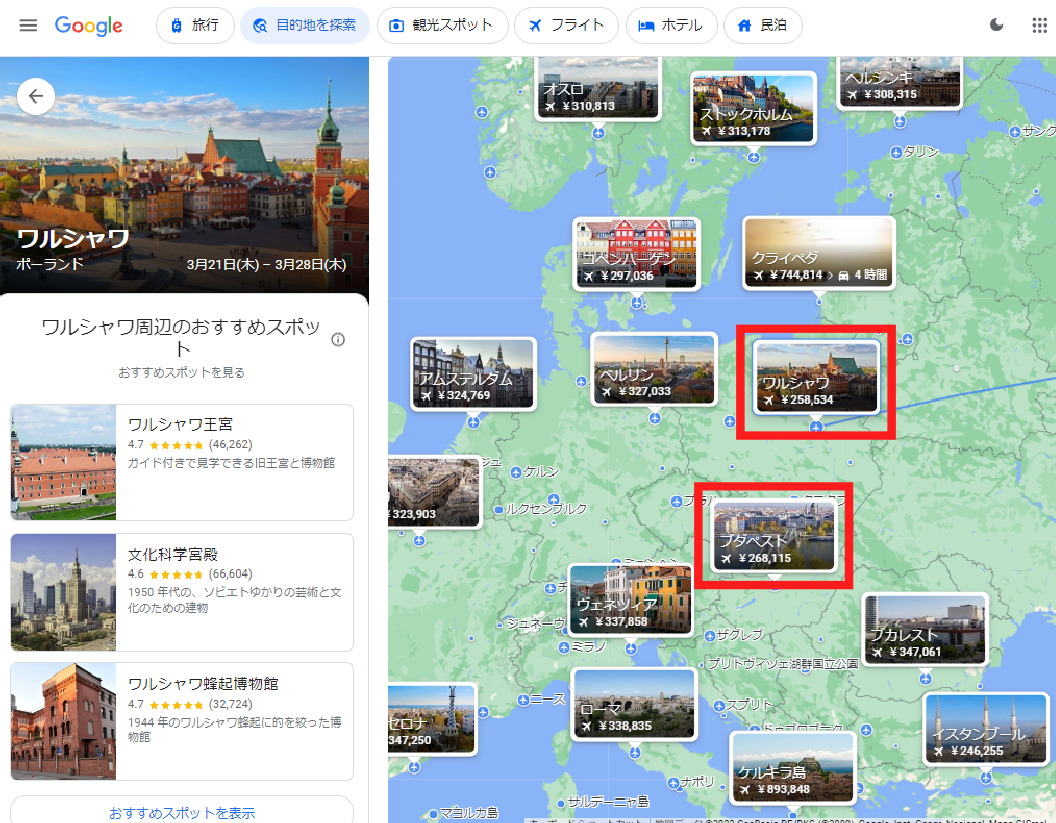
Task: Select the ヘルシンキ destination card
Action: 900,82
